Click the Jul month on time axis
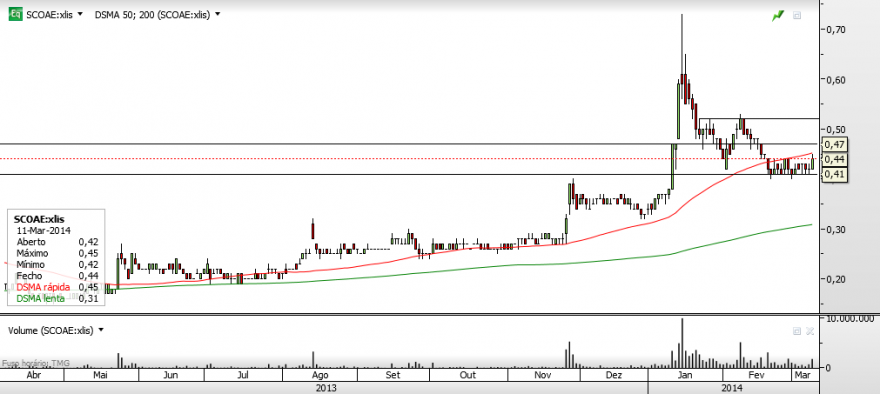Image resolution: width=880 pixels, height=394 pixels. (244, 375)
